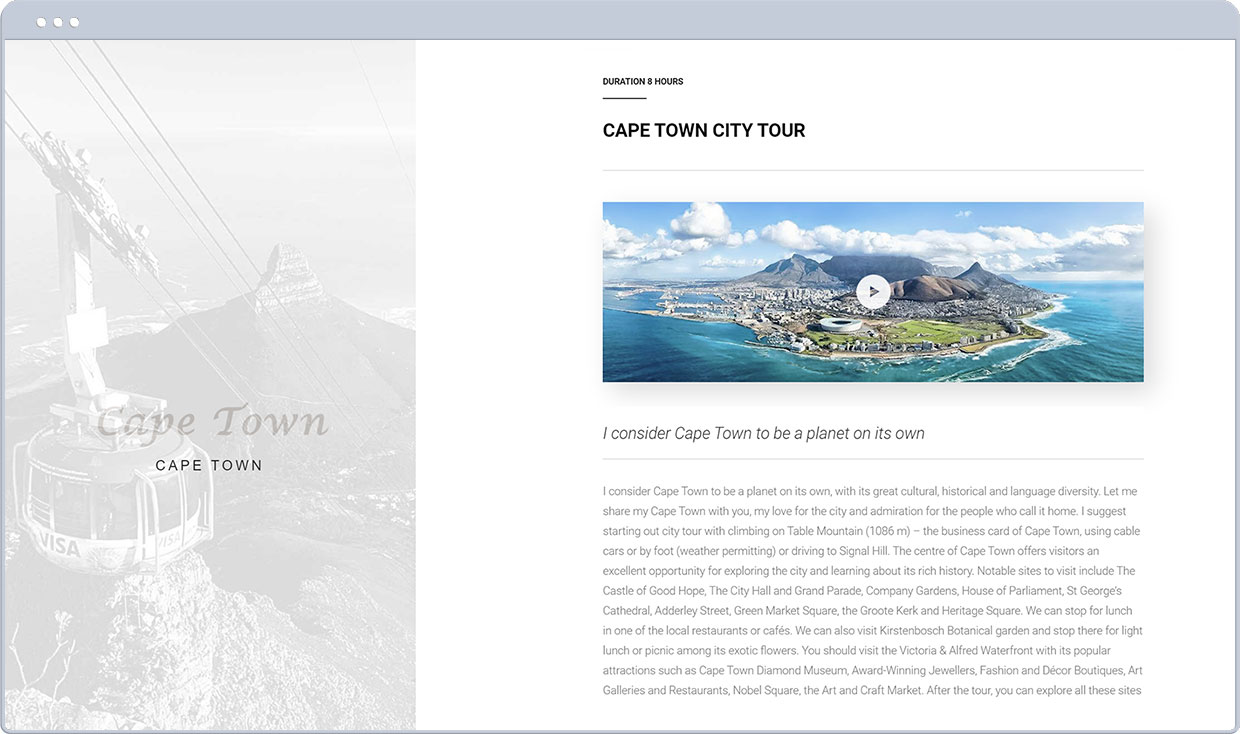This screenshot has height=734, width=1240.
Task: Click the middle window control dot
Action: click(x=58, y=22)
